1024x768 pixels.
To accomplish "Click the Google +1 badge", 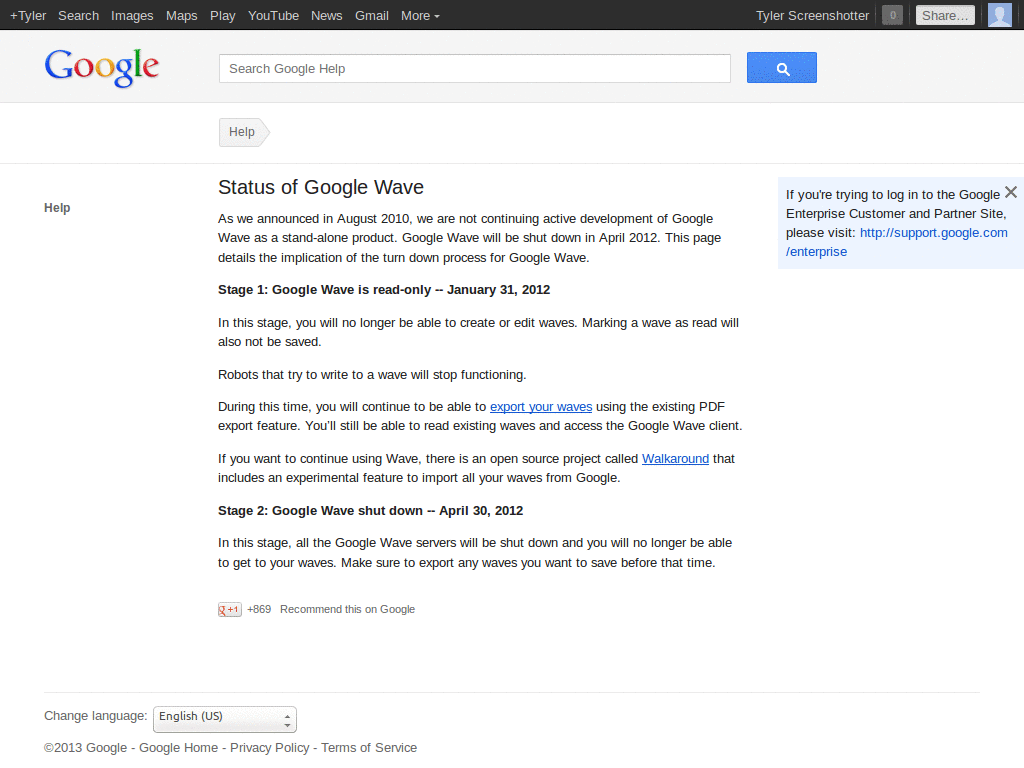I will tap(229, 609).
